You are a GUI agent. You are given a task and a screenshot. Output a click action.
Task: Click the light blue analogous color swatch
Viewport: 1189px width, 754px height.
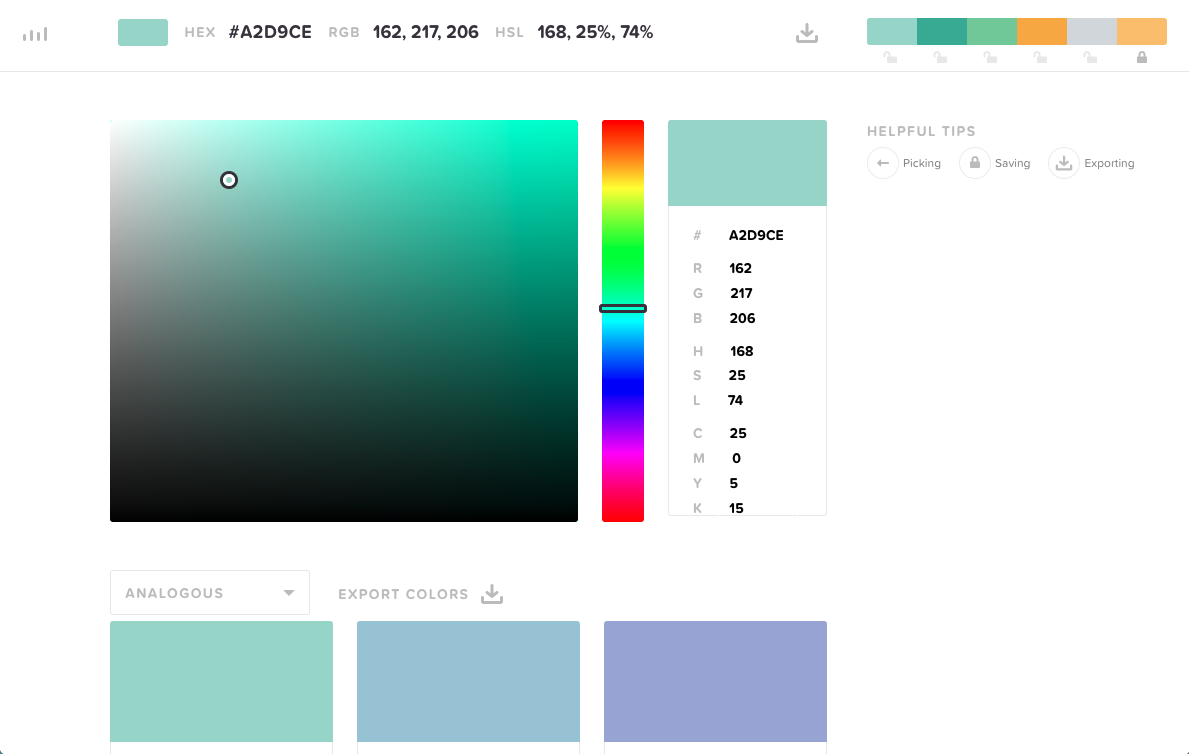pyautogui.click(x=468, y=681)
